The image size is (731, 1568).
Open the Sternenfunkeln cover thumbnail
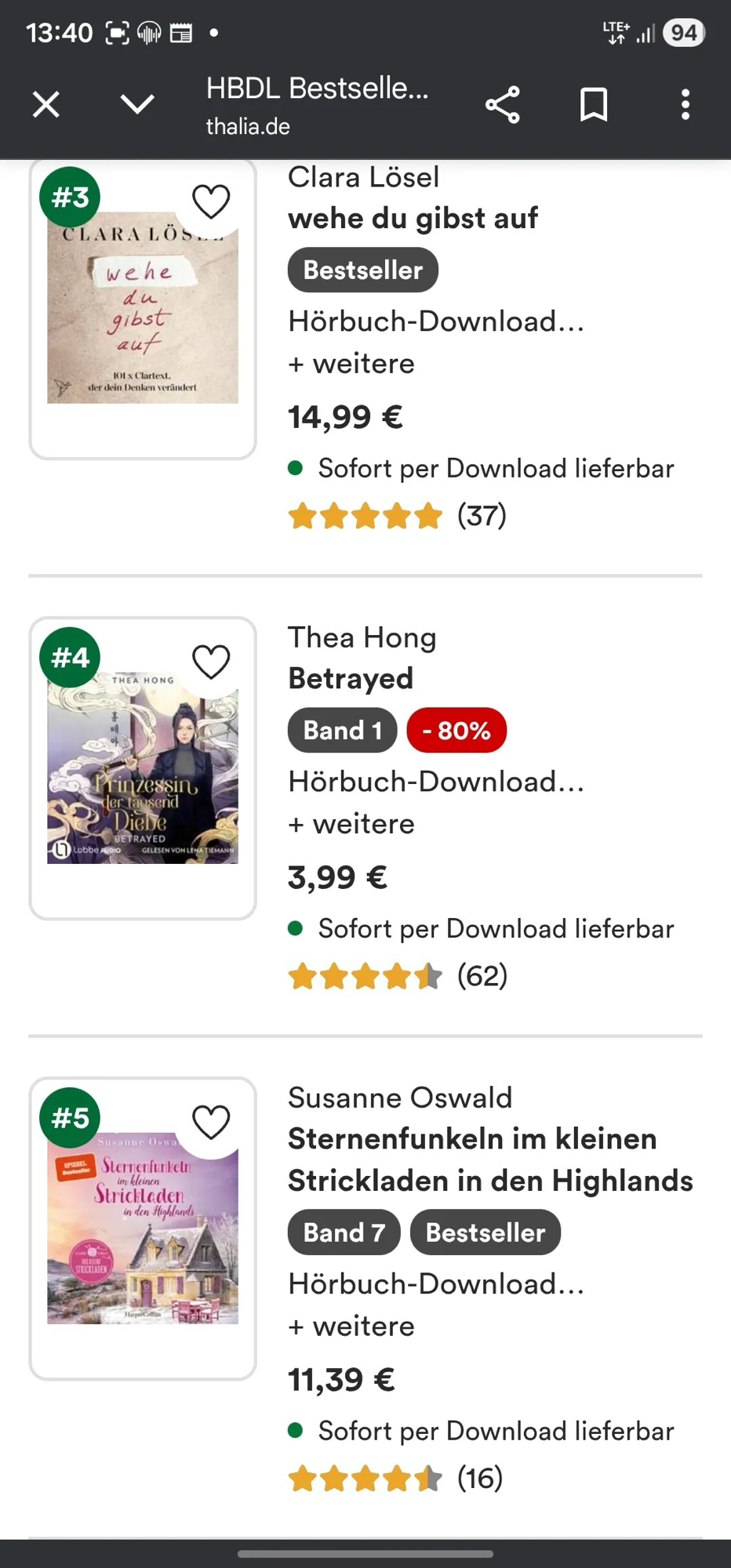(x=143, y=1236)
